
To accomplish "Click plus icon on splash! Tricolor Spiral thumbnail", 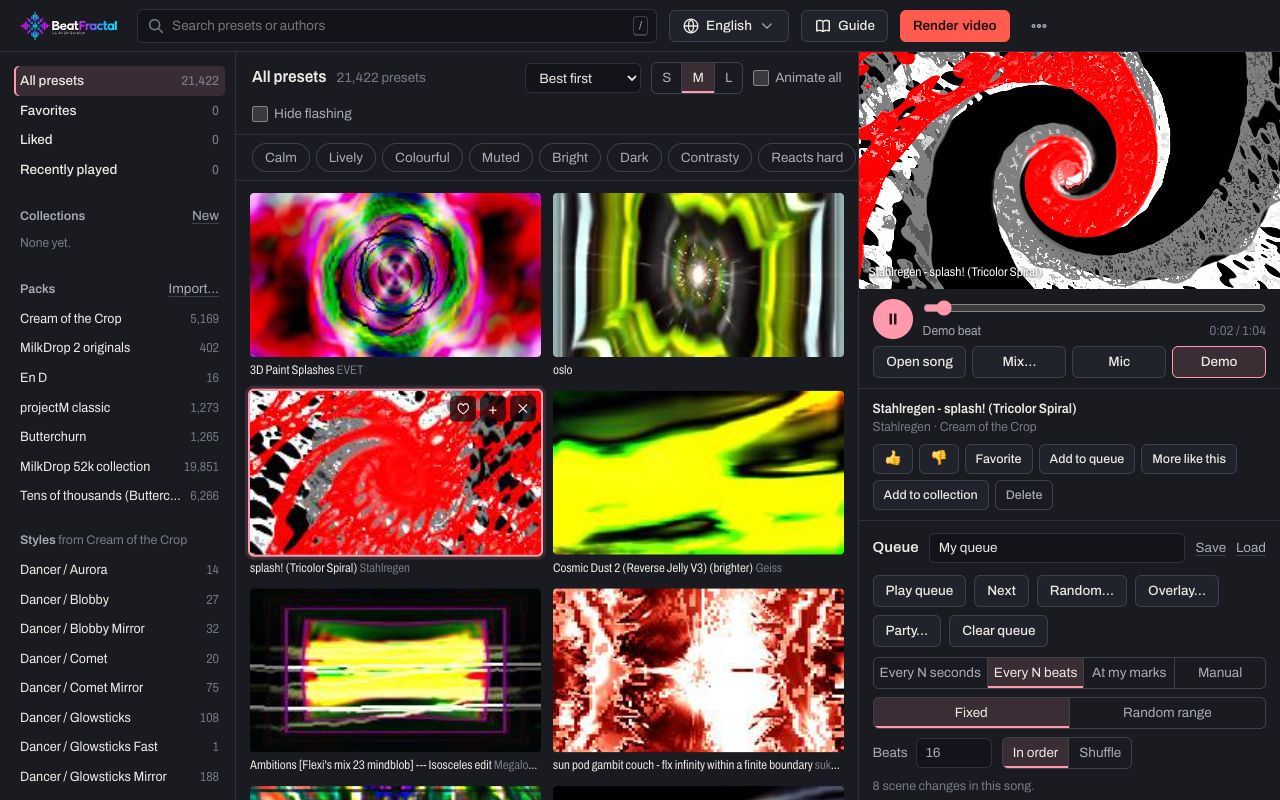I will click(493, 408).
